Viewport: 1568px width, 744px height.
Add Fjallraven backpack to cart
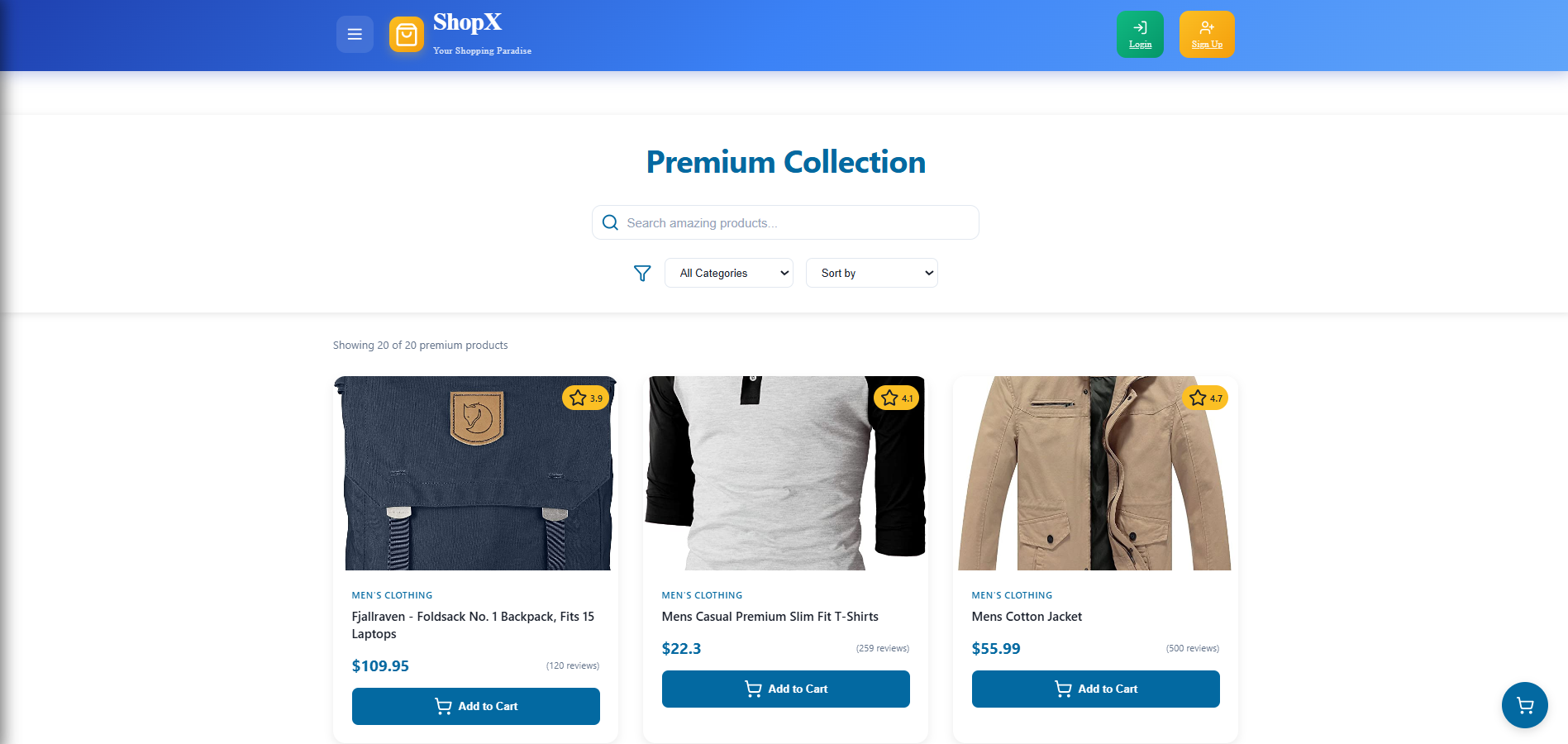[x=476, y=706]
